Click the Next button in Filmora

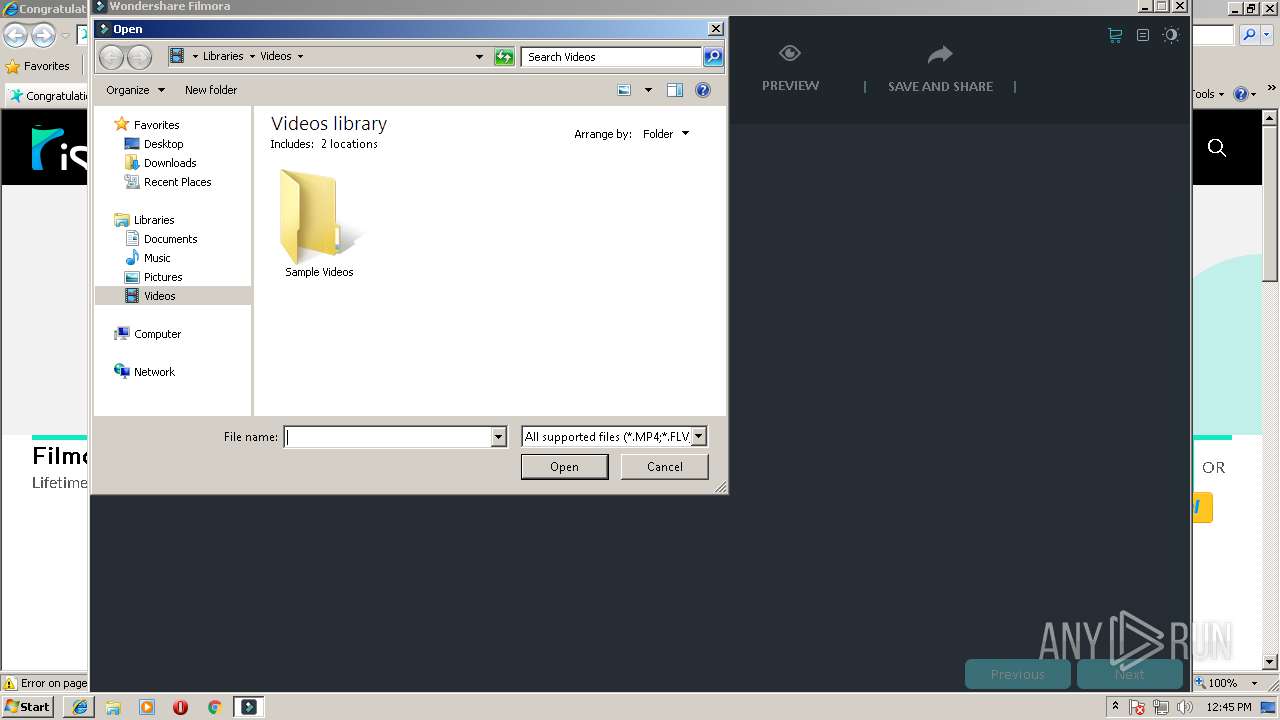1129,674
